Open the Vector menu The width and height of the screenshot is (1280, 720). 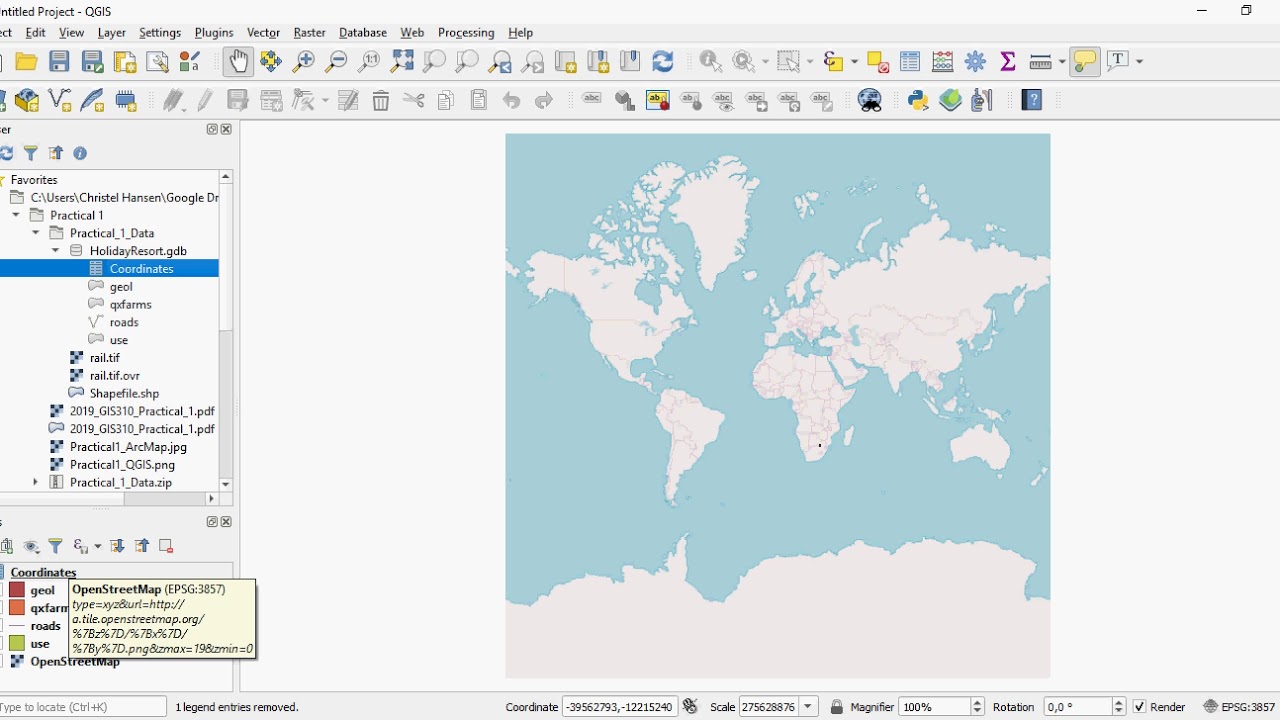[263, 32]
